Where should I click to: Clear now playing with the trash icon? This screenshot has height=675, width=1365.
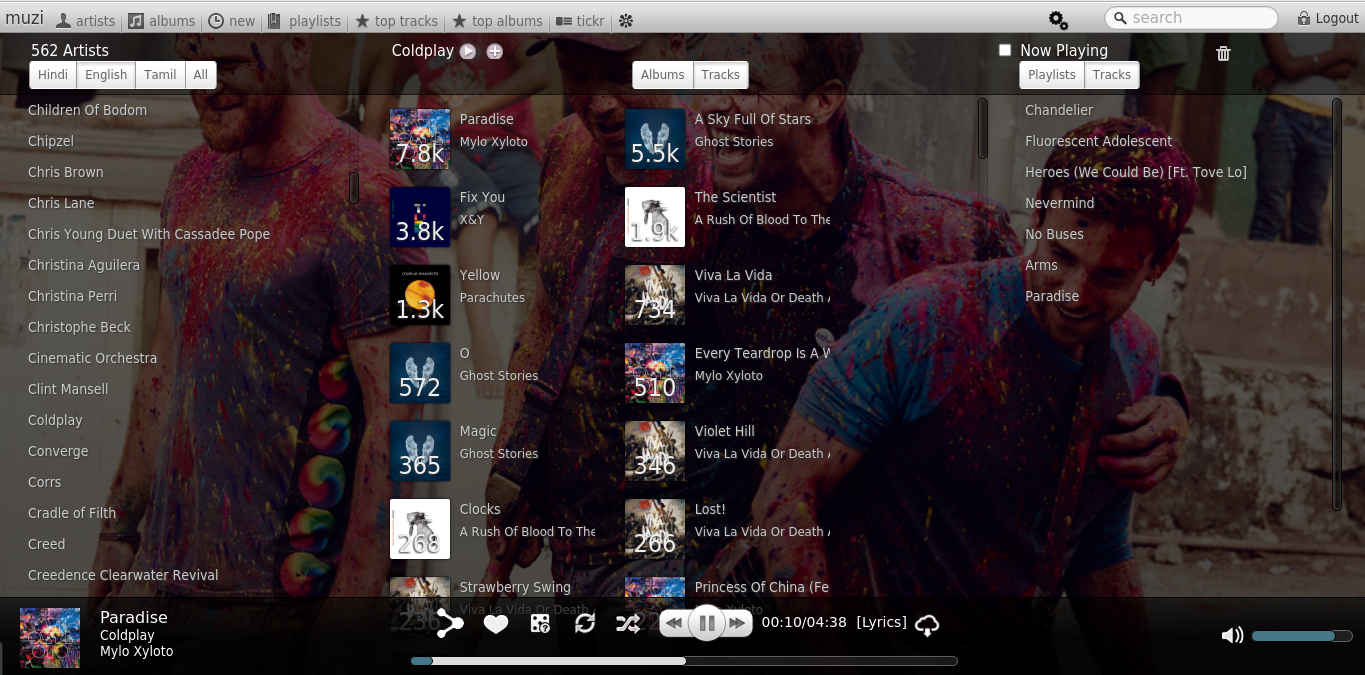click(1223, 54)
